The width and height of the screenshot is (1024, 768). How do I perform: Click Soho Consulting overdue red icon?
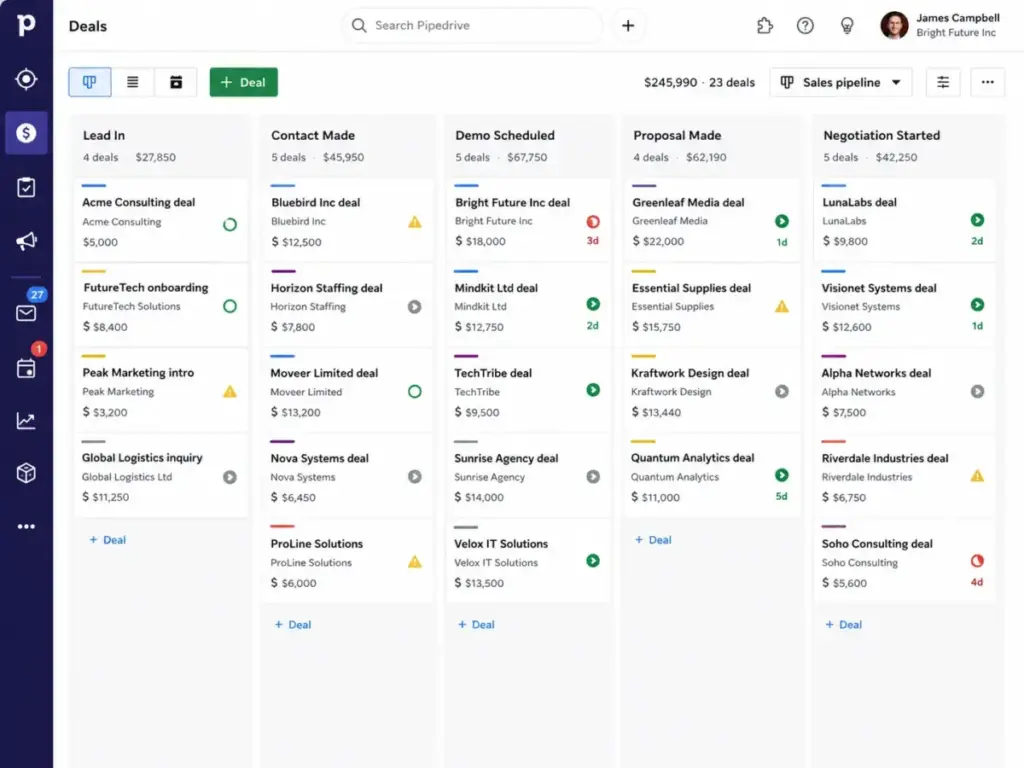977,561
